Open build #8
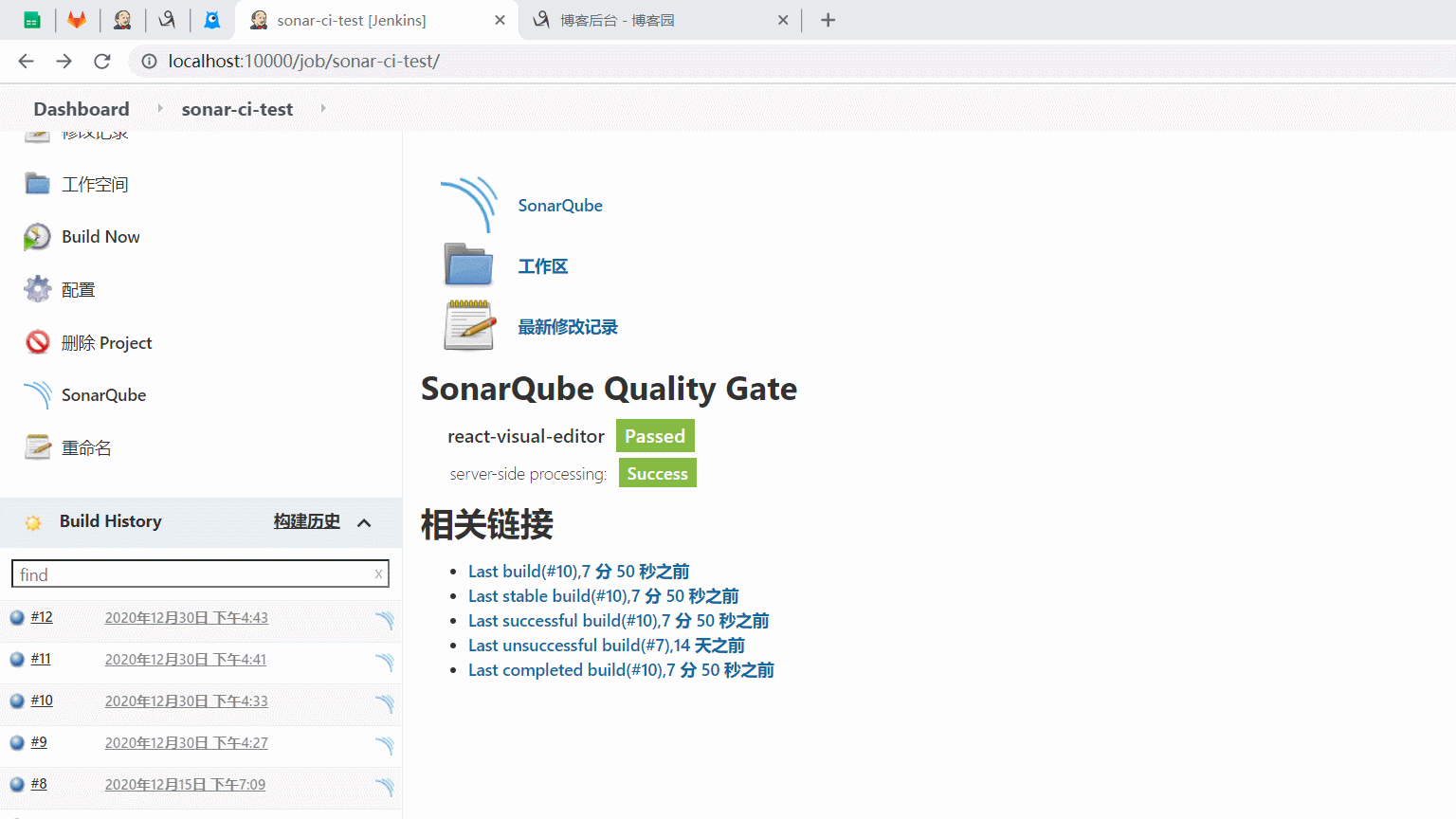1456x819 pixels. coord(39,784)
